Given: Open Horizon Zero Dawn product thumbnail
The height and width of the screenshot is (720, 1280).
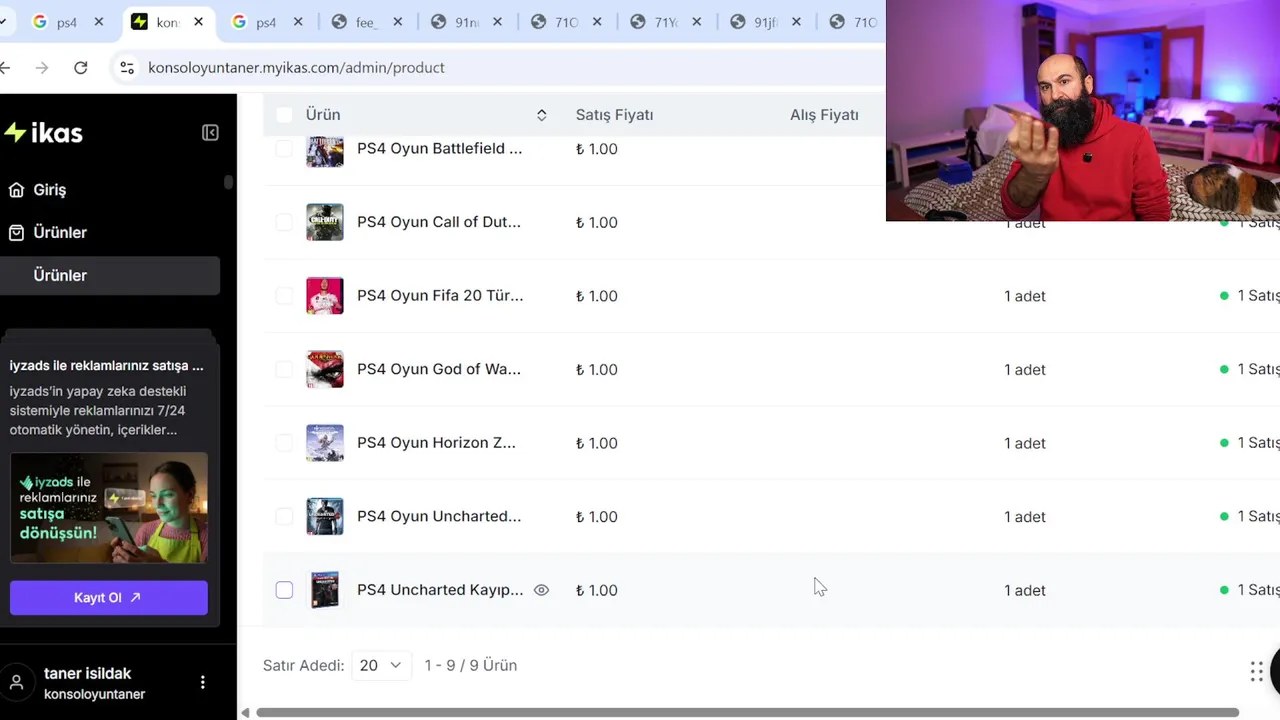Looking at the screenshot, I should pyautogui.click(x=325, y=443).
